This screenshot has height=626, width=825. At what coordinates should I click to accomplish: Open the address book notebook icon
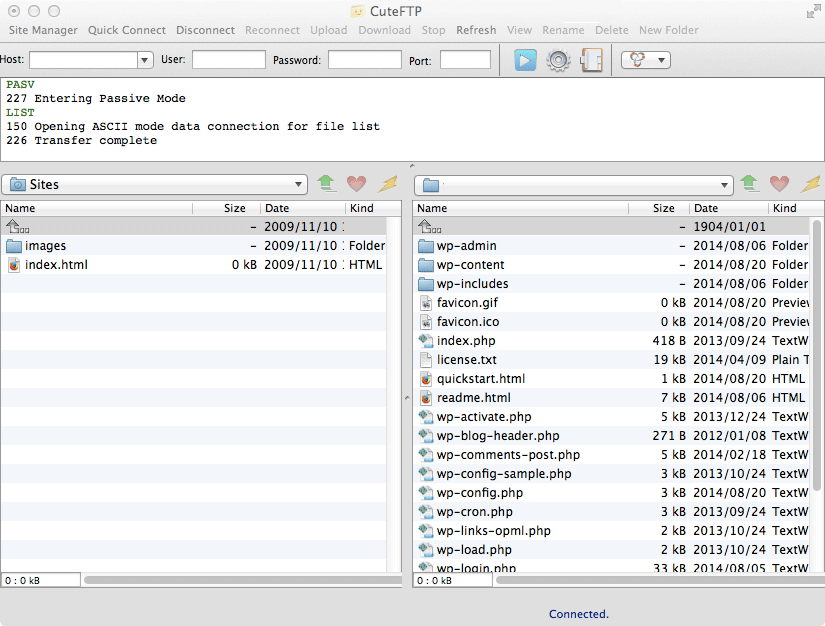tap(591, 60)
